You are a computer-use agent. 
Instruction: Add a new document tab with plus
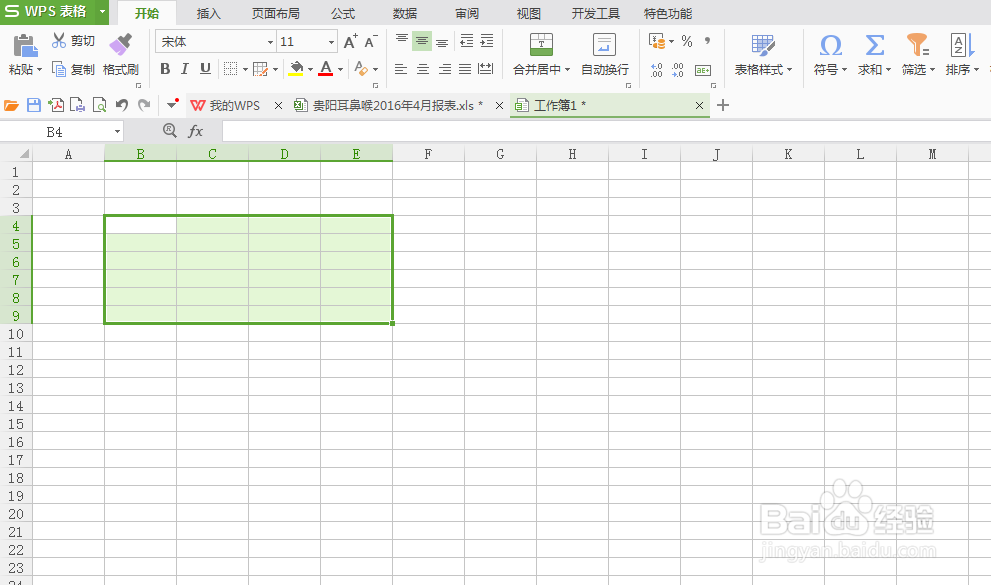point(723,105)
